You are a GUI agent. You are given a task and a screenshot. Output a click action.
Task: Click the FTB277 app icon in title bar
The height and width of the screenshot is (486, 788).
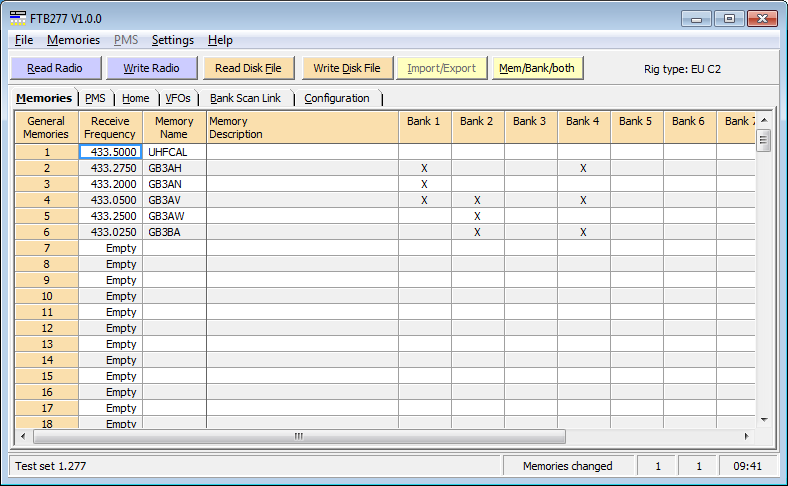18,18
